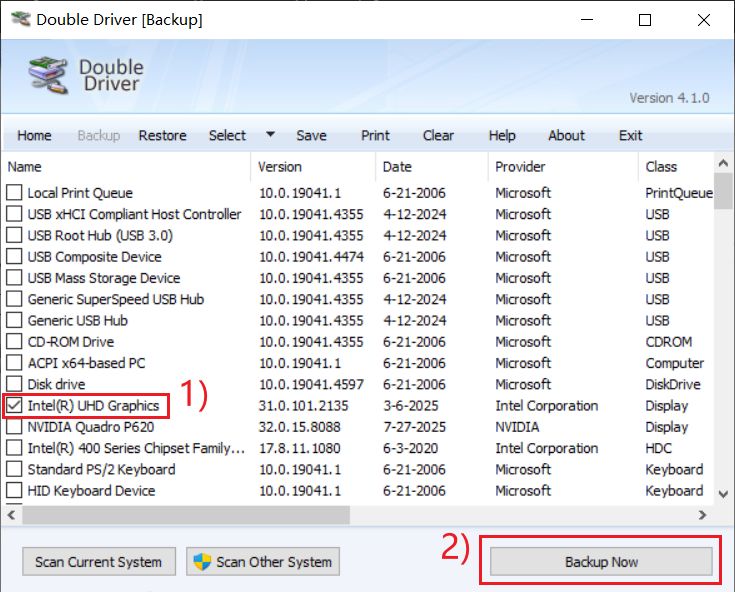This screenshot has height=592, width=735.
Task: Open the Restore menu
Action: (162, 136)
